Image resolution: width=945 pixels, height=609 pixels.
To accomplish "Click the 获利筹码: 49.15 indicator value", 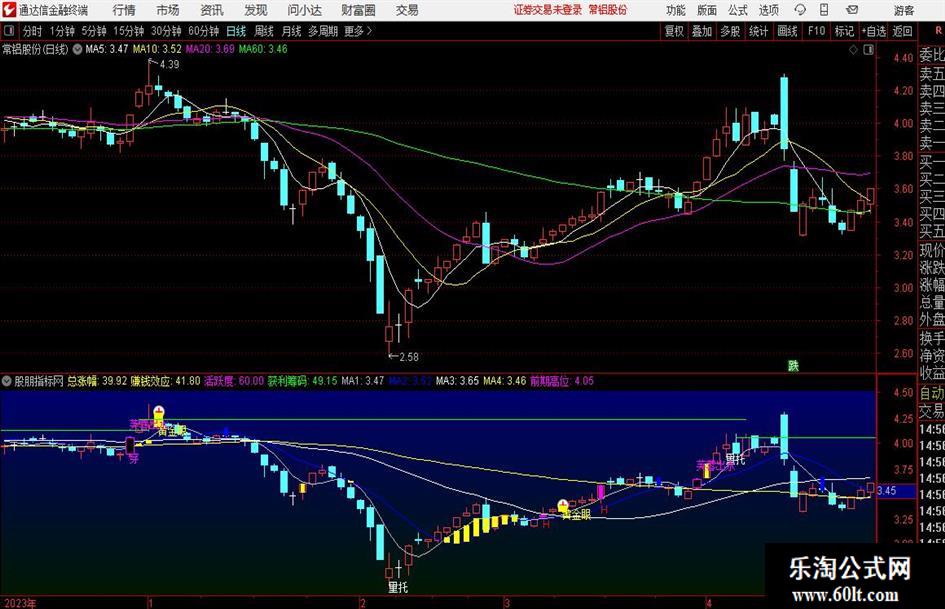I will pos(302,381).
